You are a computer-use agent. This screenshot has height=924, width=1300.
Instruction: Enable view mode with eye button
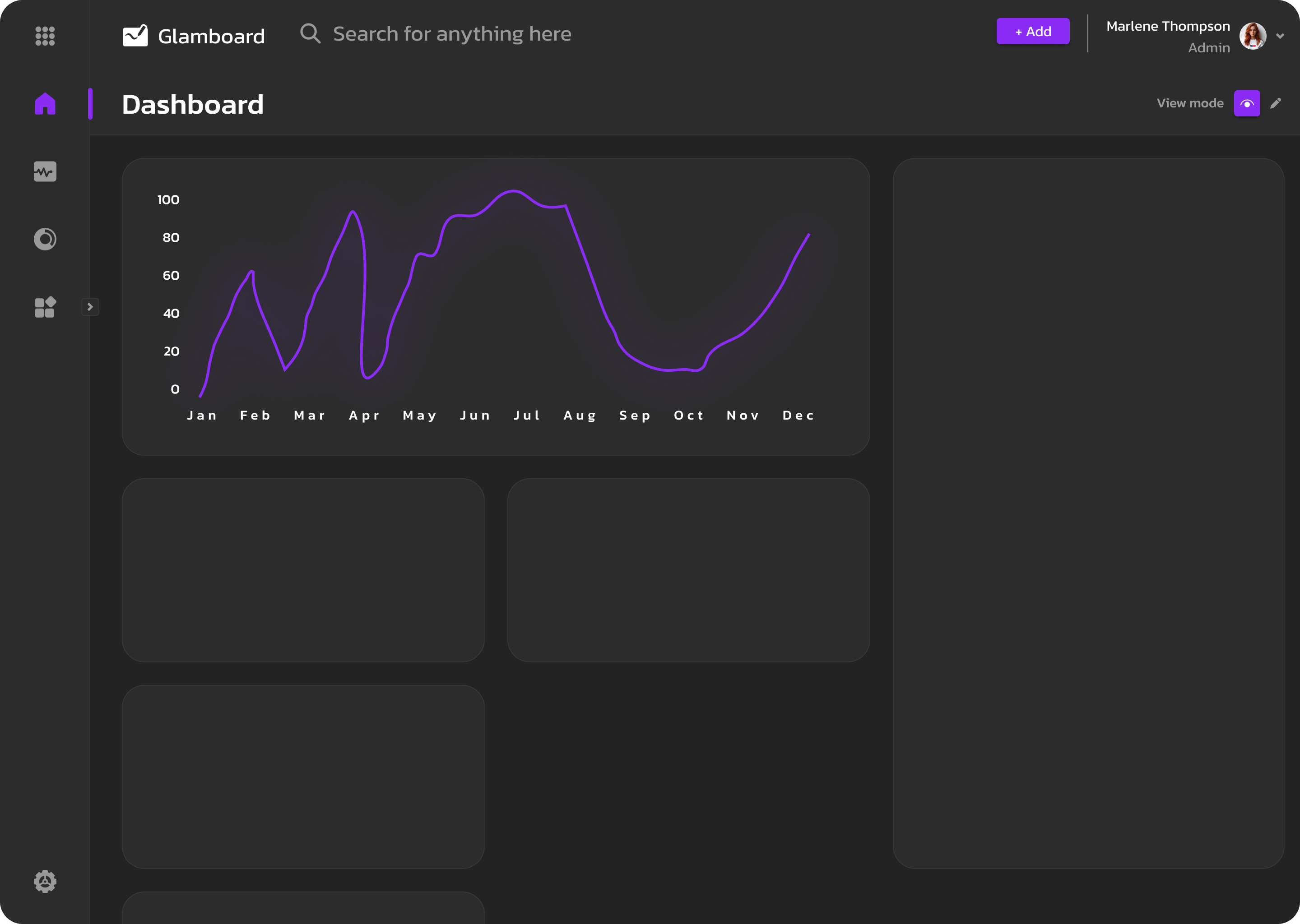[1246, 104]
